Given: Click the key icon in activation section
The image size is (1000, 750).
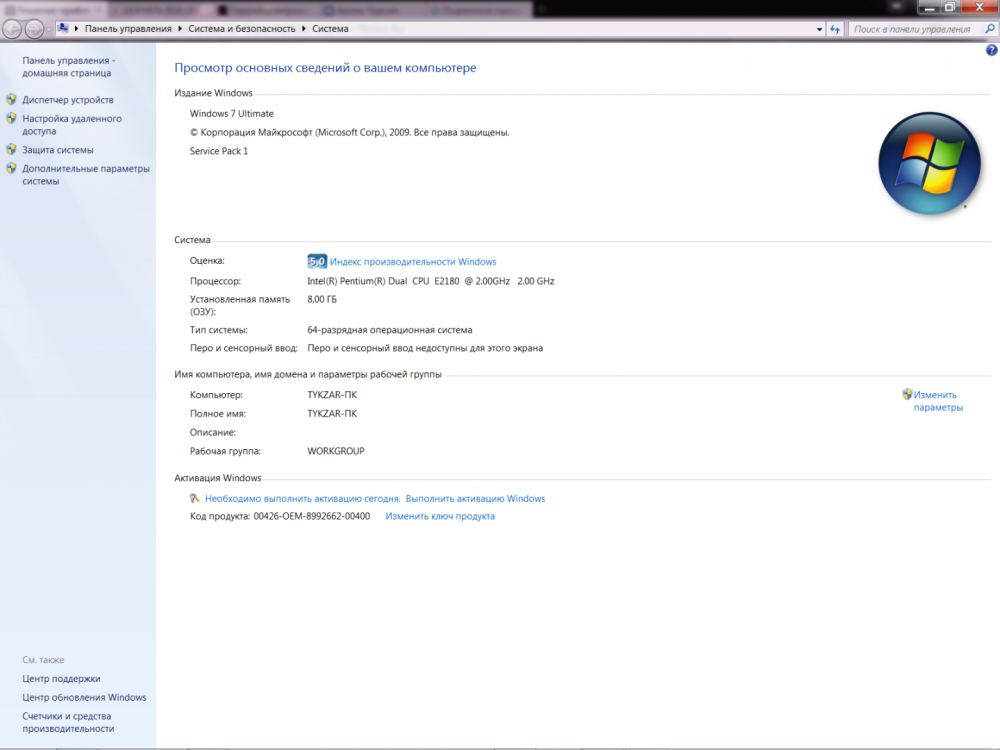Looking at the screenshot, I should [195, 498].
